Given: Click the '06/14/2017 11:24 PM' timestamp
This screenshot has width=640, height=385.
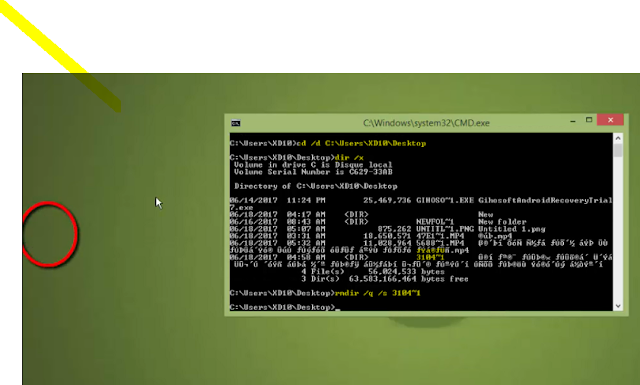Looking at the screenshot, I should point(278,200).
